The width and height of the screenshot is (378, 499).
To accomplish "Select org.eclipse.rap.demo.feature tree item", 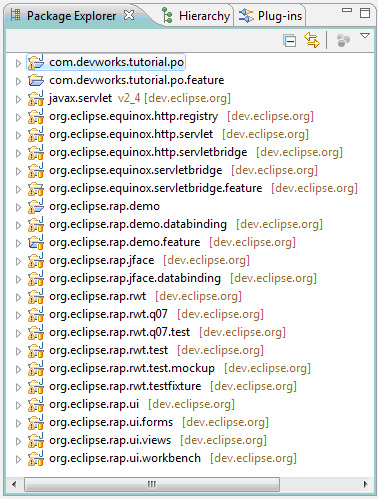I will point(172,242).
